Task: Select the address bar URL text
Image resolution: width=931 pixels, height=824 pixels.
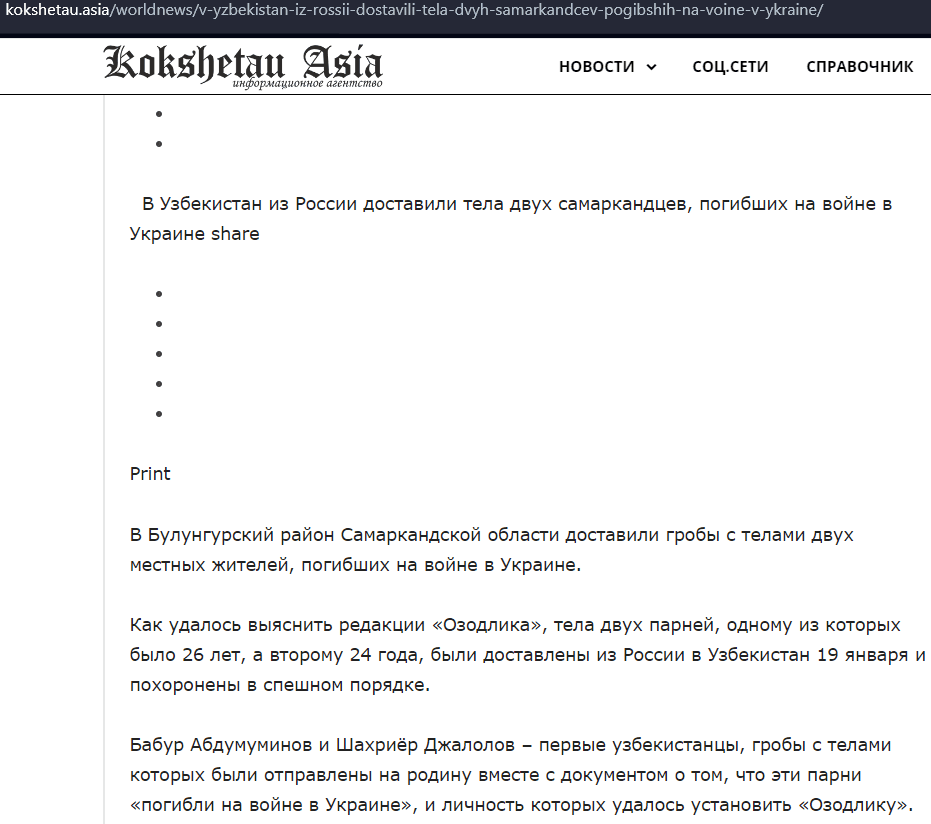Action: point(414,10)
